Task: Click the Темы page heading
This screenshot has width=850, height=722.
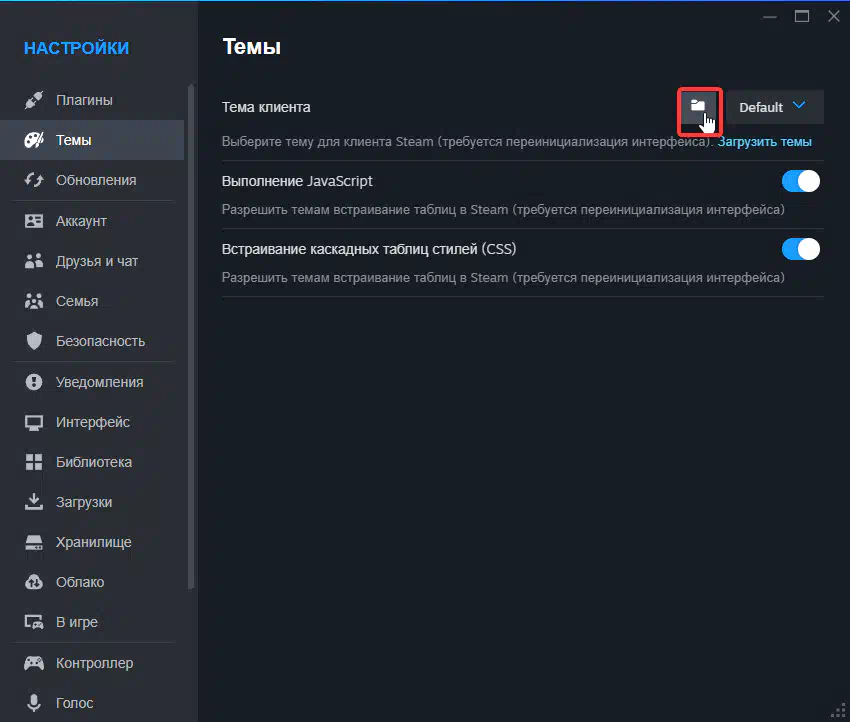Action: click(252, 47)
